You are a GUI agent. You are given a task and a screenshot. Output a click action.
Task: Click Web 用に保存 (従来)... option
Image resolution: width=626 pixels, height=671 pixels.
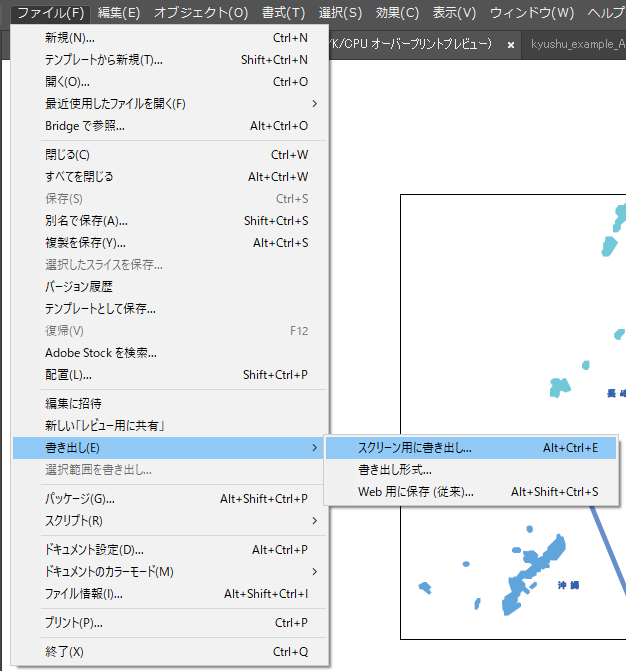pos(415,492)
